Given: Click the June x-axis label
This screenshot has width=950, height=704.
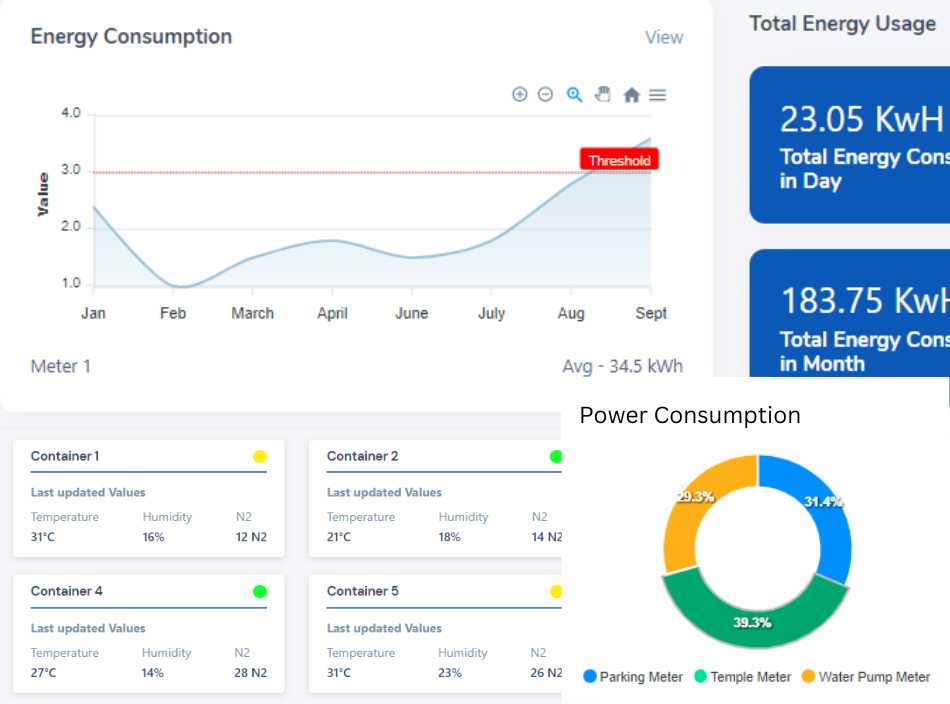Looking at the screenshot, I should coord(412,313).
